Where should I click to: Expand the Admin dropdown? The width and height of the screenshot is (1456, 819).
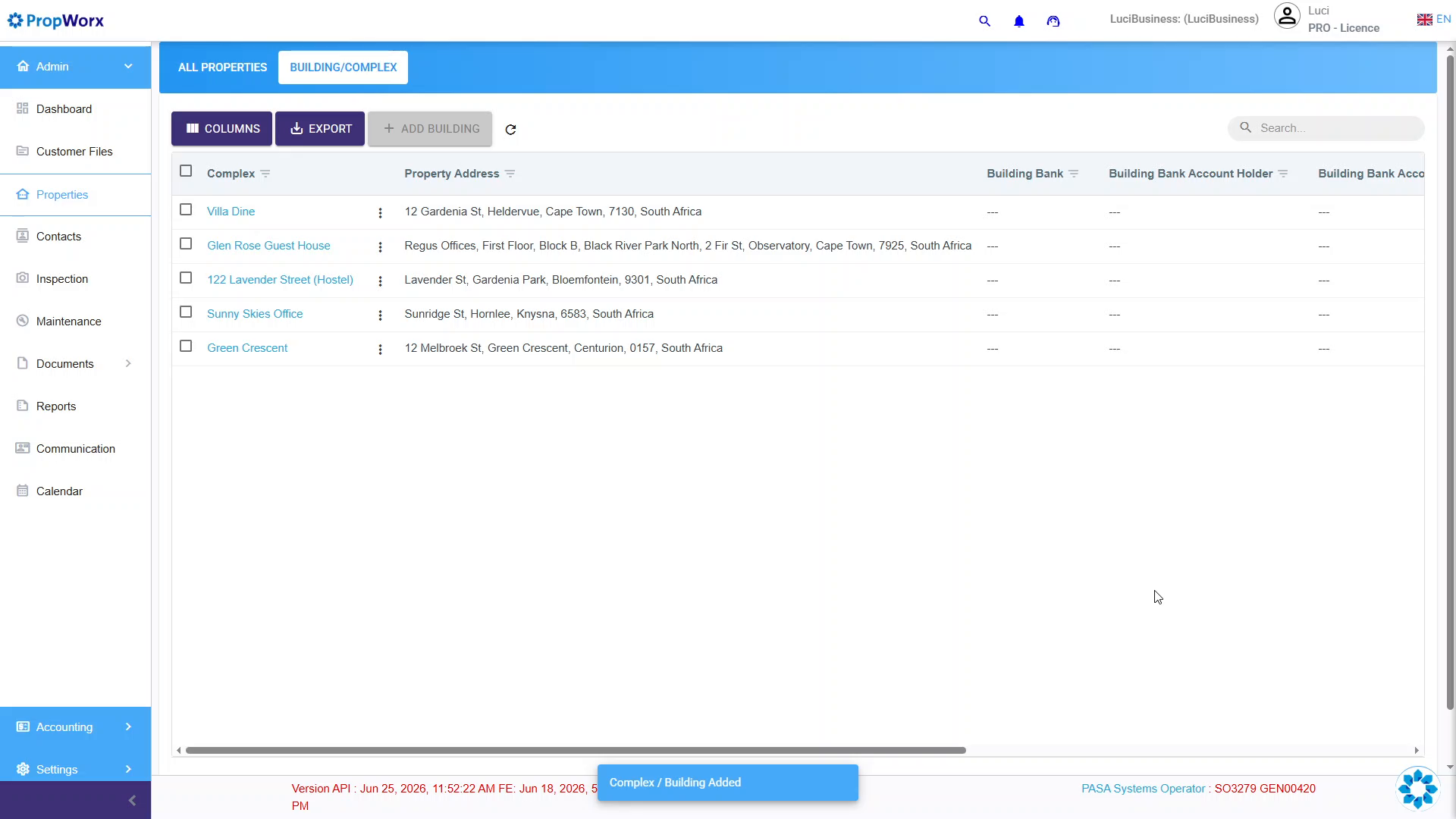[75, 67]
